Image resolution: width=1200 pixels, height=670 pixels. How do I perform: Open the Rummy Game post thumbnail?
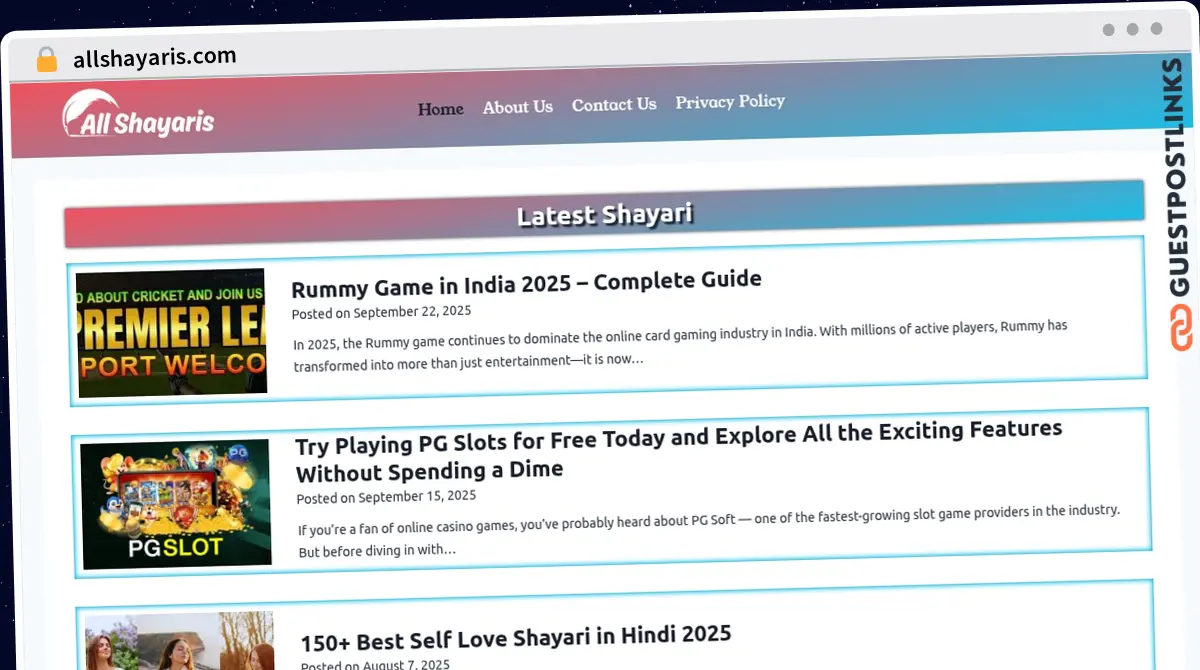[x=171, y=332]
